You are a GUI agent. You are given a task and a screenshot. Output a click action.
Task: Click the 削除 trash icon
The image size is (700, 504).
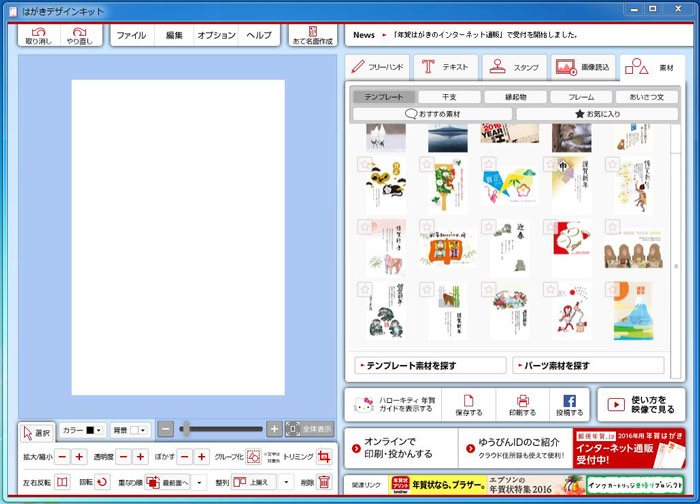(x=324, y=482)
